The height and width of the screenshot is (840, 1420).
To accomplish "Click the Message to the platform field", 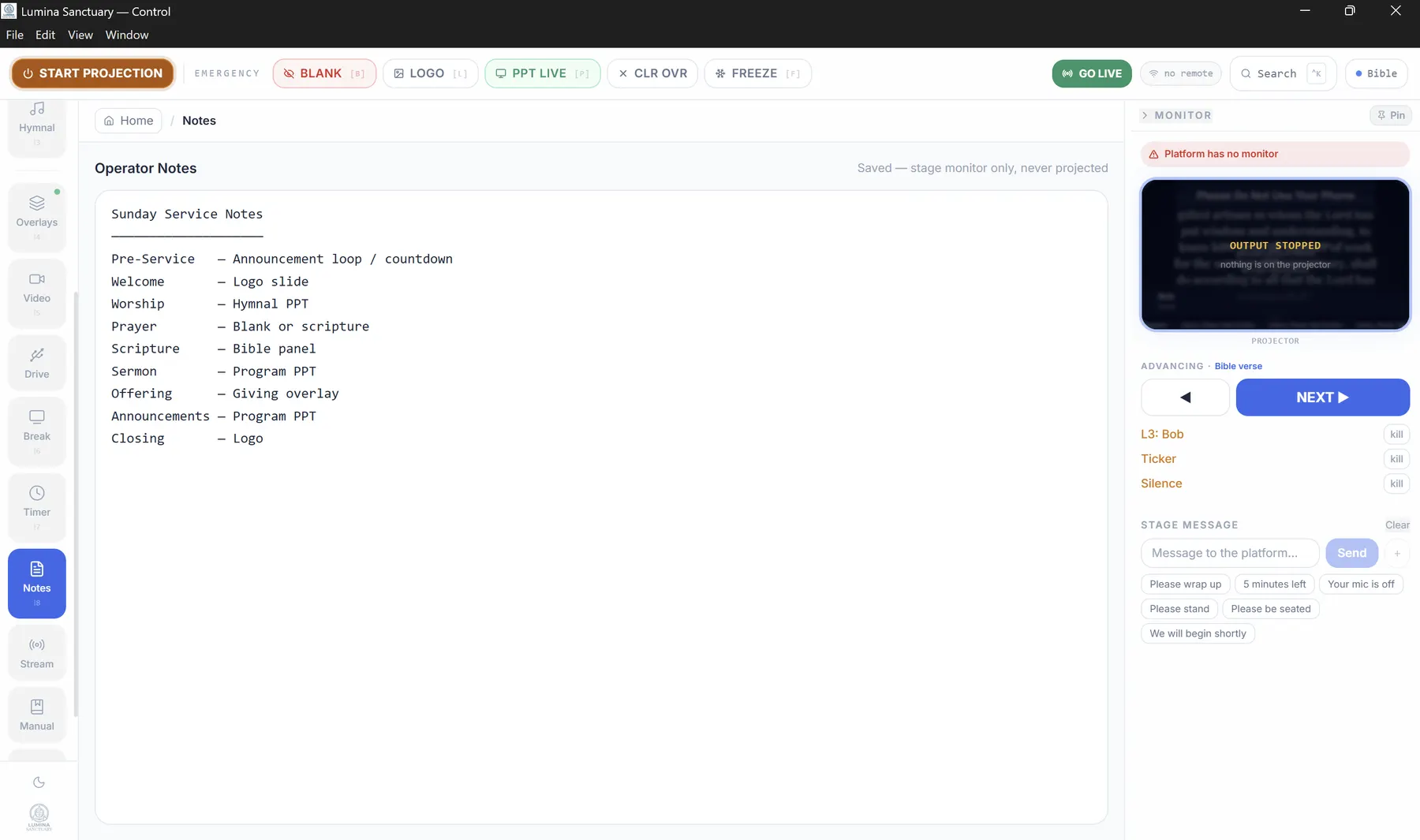I will tap(1230, 553).
